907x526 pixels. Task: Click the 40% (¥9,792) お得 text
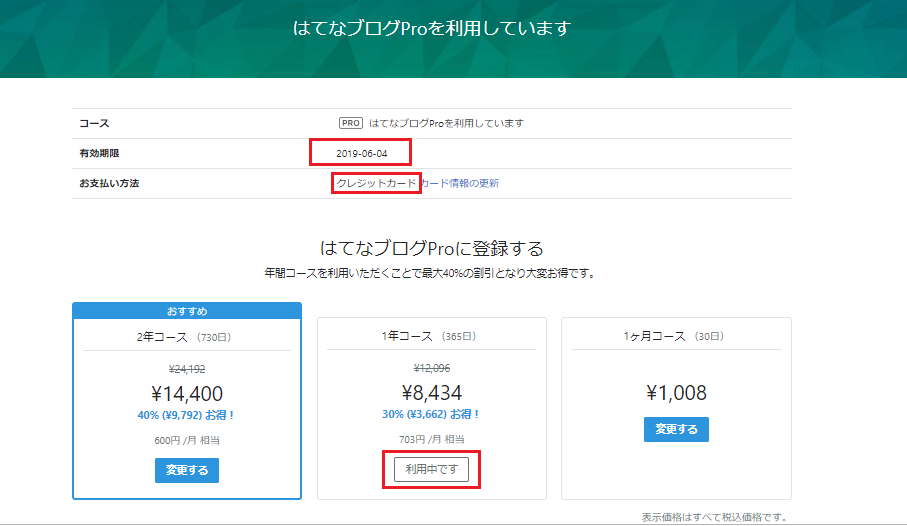click(x=186, y=415)
